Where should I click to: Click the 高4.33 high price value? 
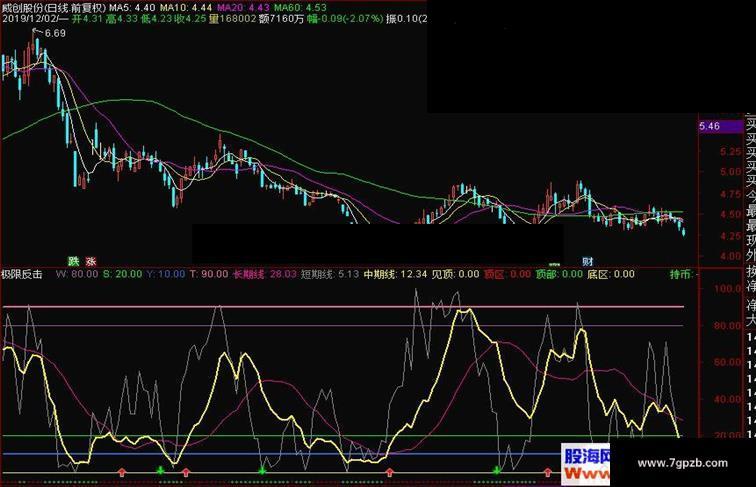[x=122, y=19]
